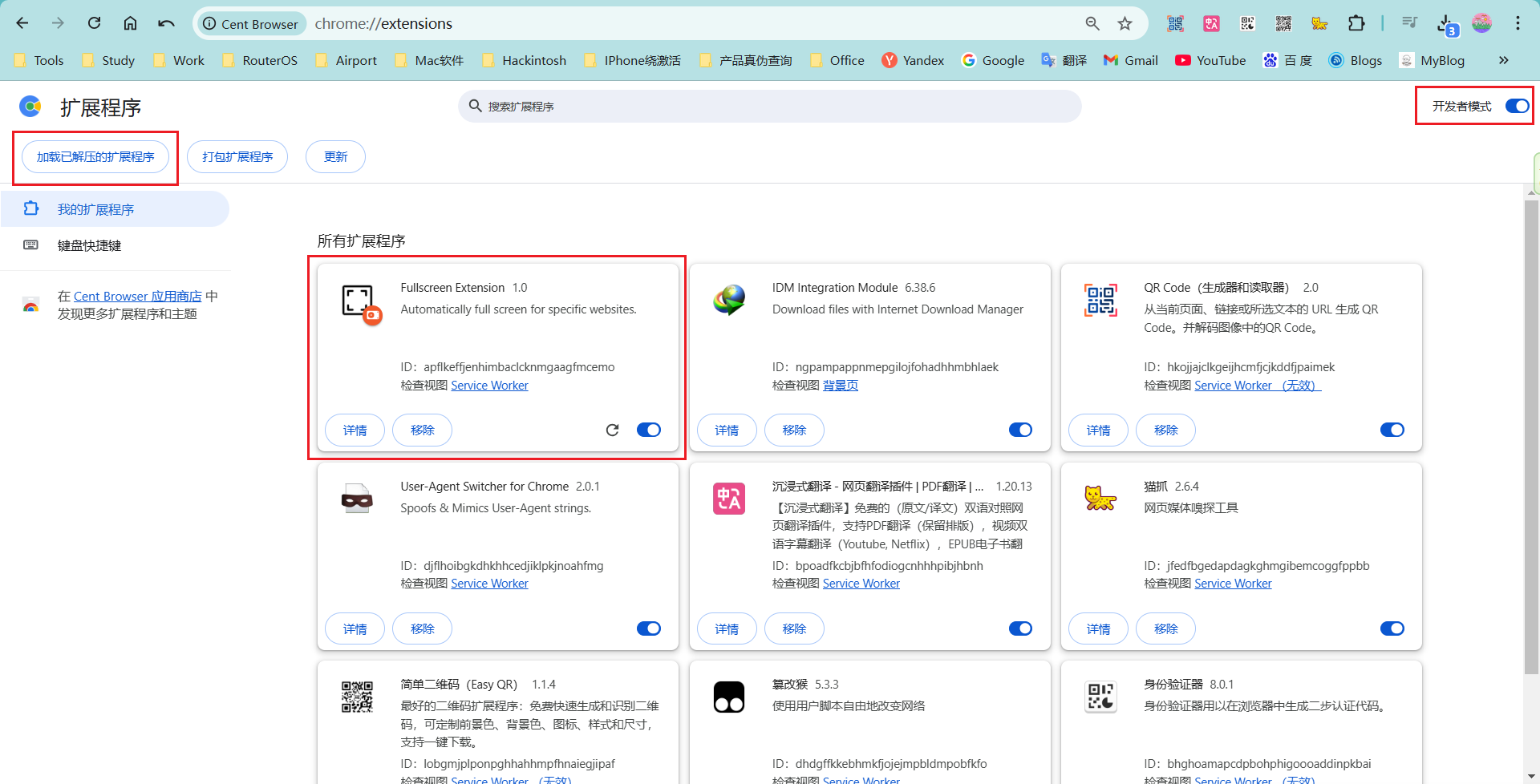Open the Office bookmark folder
The image size is (1540, 784).
tap(838, 60)
